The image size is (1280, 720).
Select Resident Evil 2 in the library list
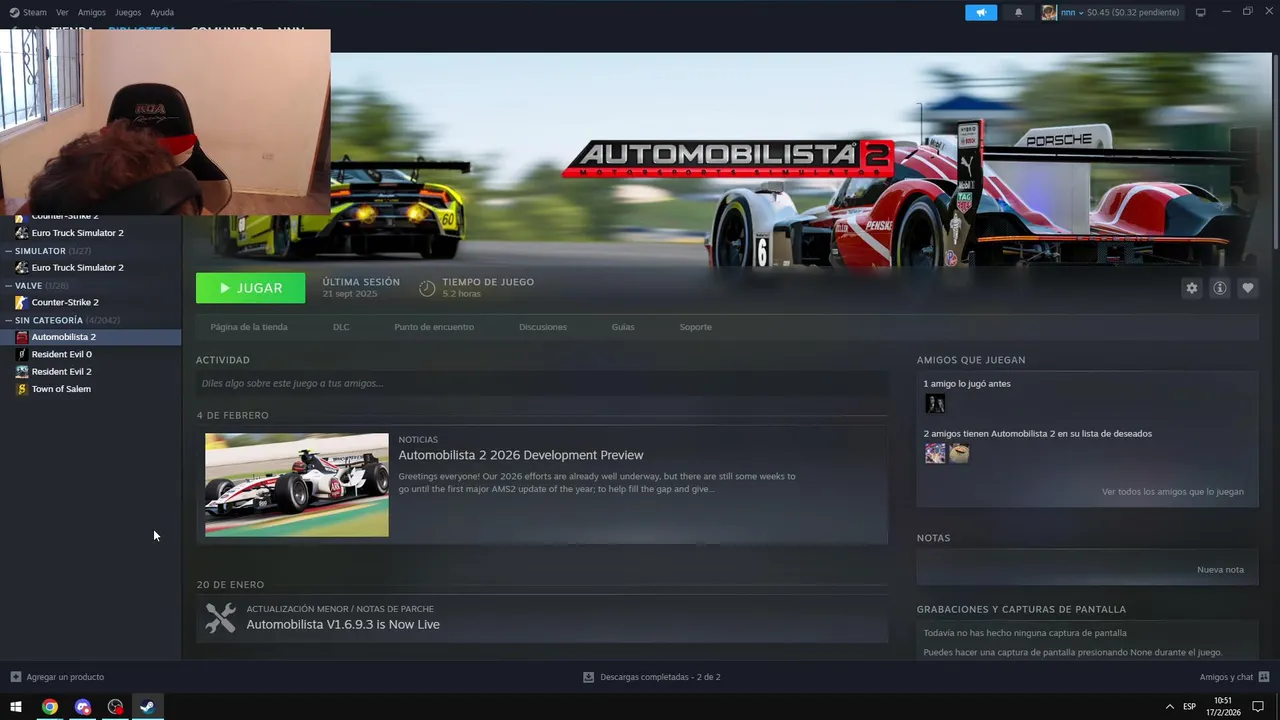point(61,371)
